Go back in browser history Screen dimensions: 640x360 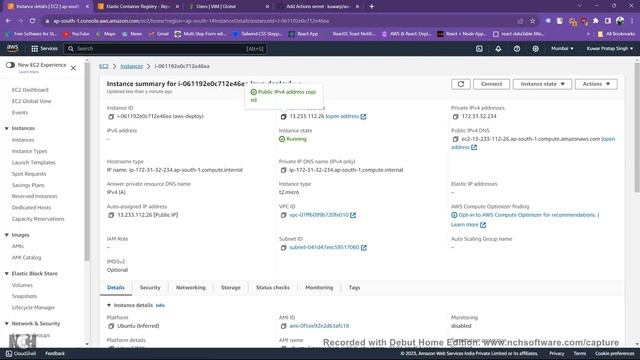pos(9,21)
